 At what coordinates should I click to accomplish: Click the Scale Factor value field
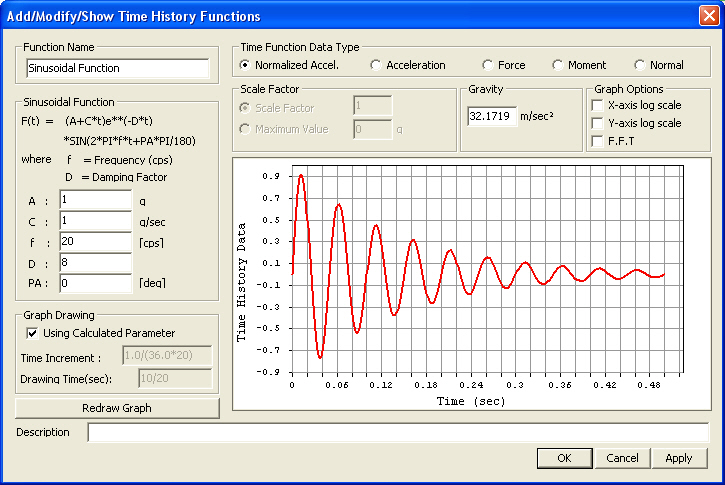click(373, 106)
